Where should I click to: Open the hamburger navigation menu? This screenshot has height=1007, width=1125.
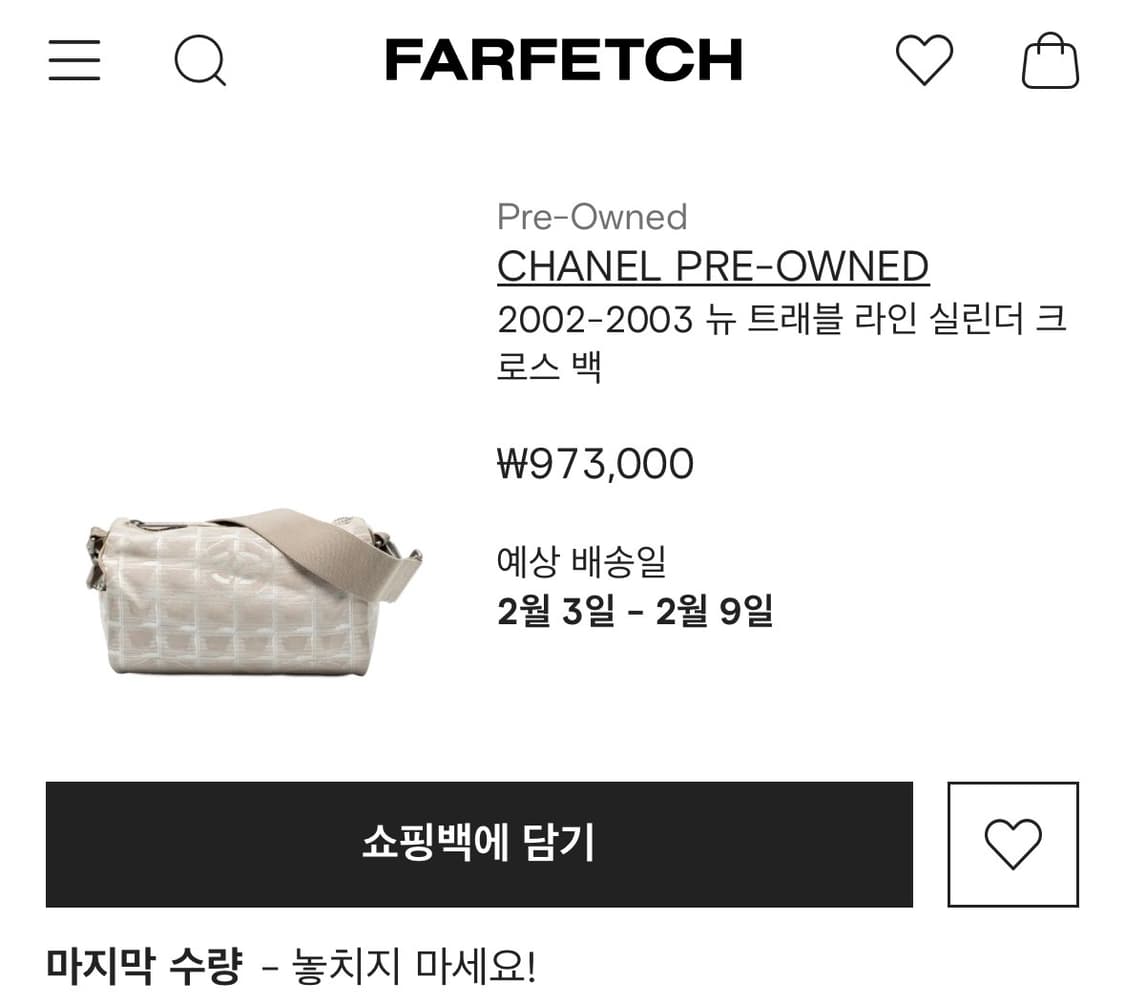point(74,60)
